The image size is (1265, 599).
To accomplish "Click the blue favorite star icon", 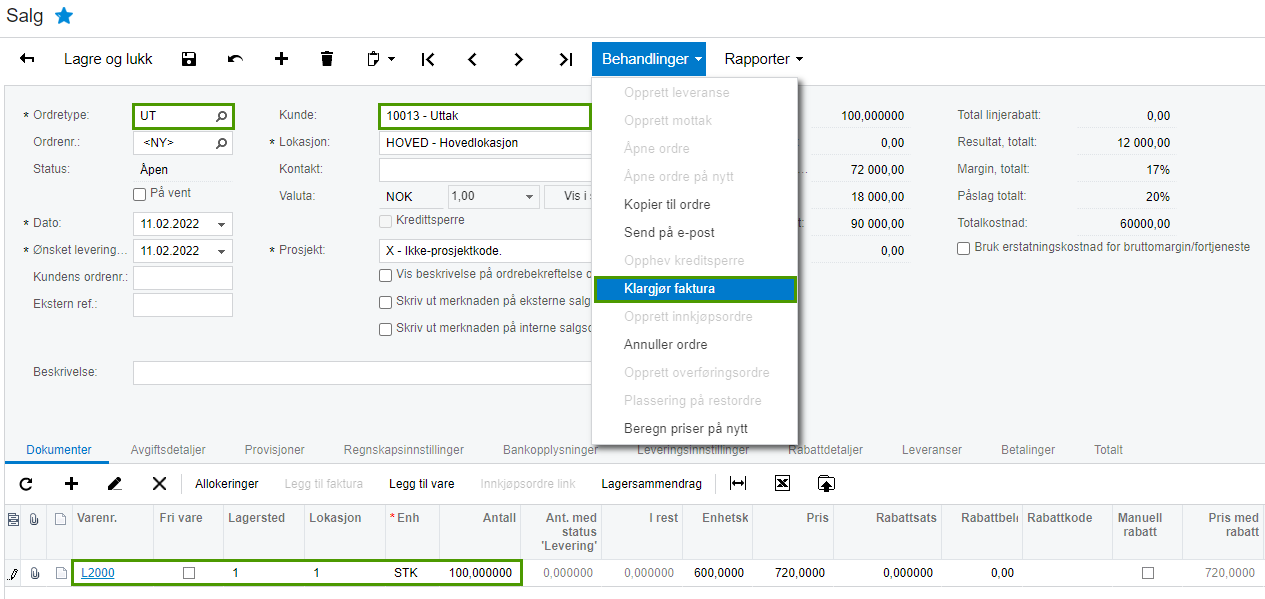I will [x=64, y=16].
